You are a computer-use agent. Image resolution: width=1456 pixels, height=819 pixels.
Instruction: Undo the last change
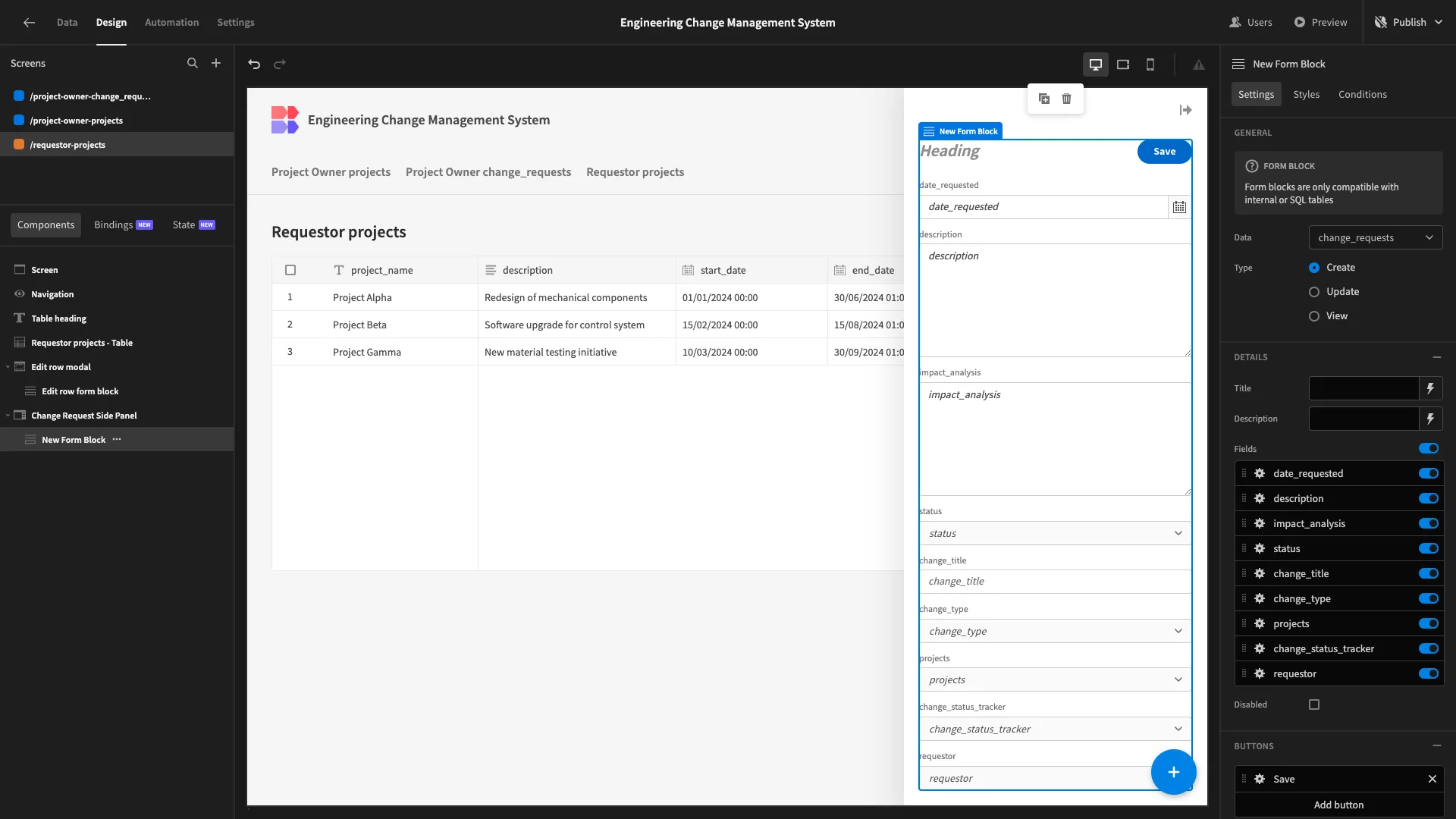coord(254,64)
